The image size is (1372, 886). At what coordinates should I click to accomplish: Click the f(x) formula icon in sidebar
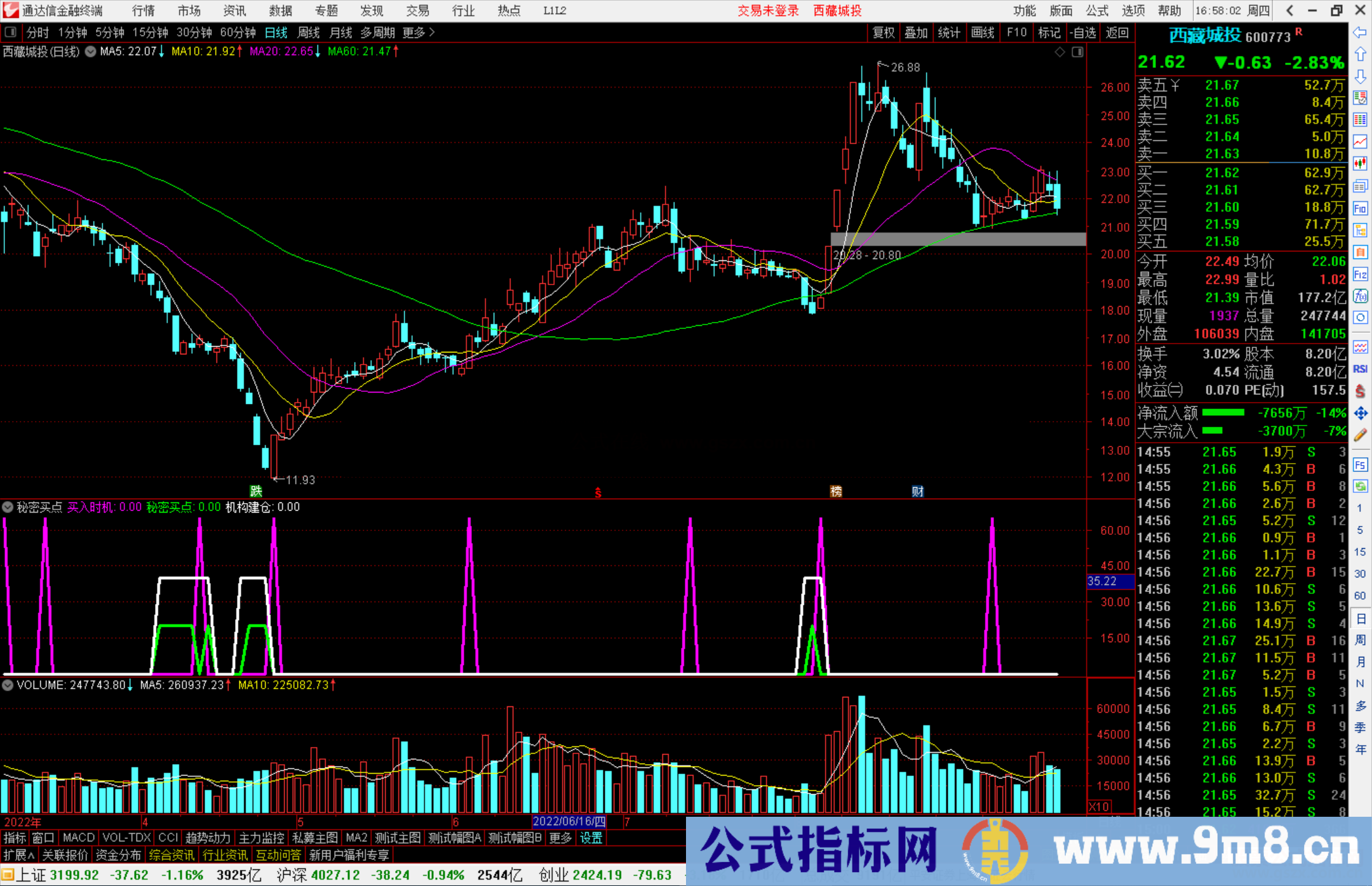[x=1360, y=296]
